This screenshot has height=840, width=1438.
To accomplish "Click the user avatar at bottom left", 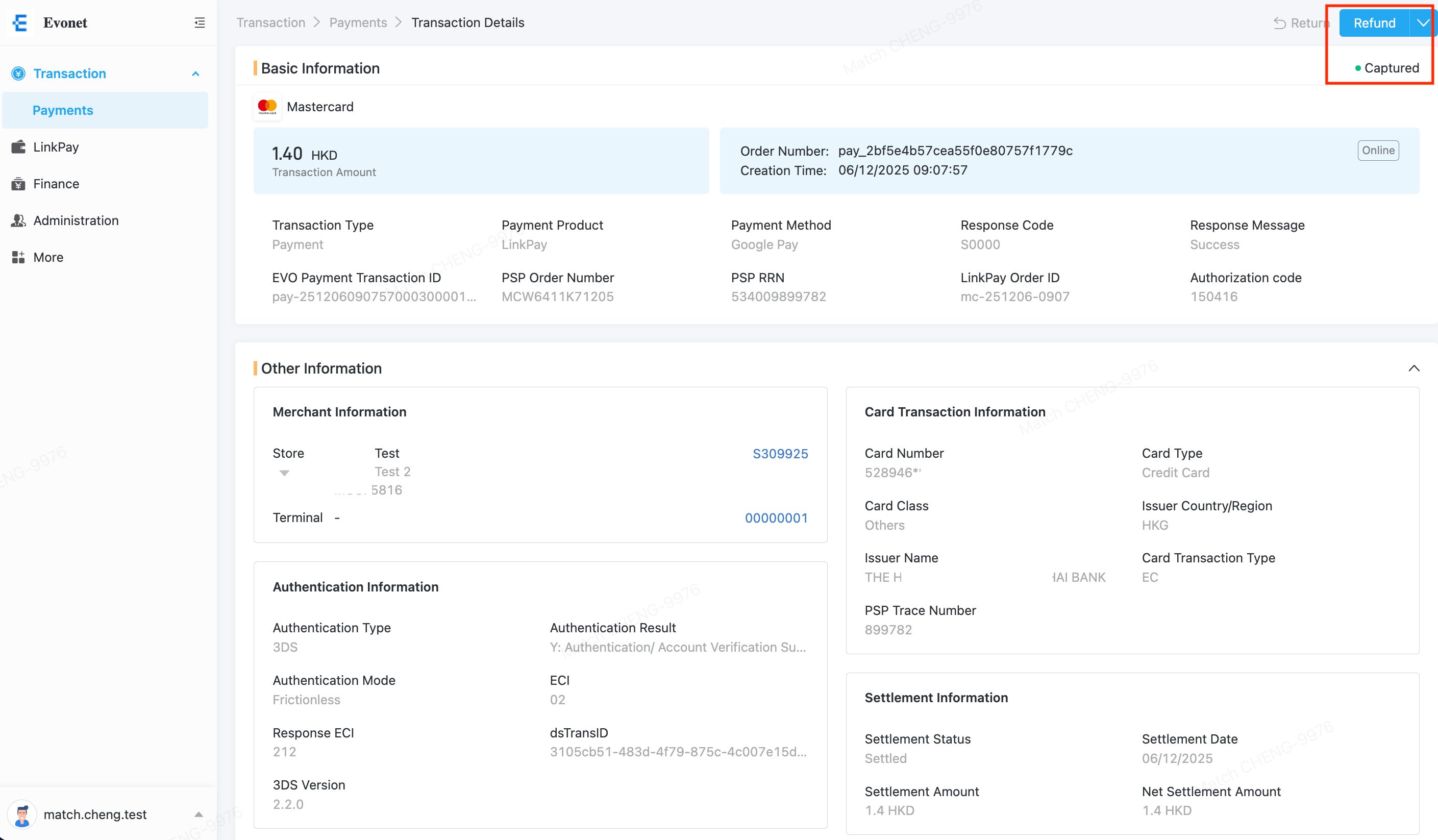I will [x=22, y=814].
